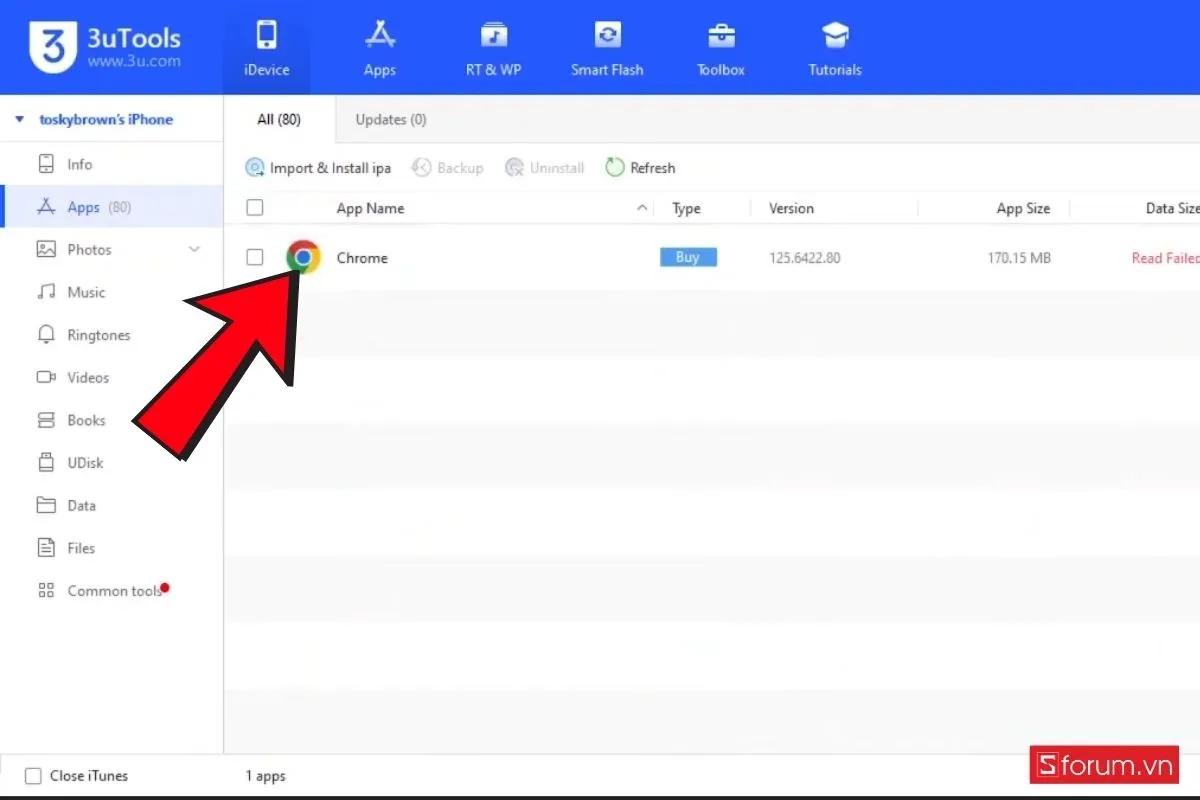Image resolution: width=1200 pixels, height=800 pixels.
Task: Toggle App Name column sort order
Action: click(641, 207)
